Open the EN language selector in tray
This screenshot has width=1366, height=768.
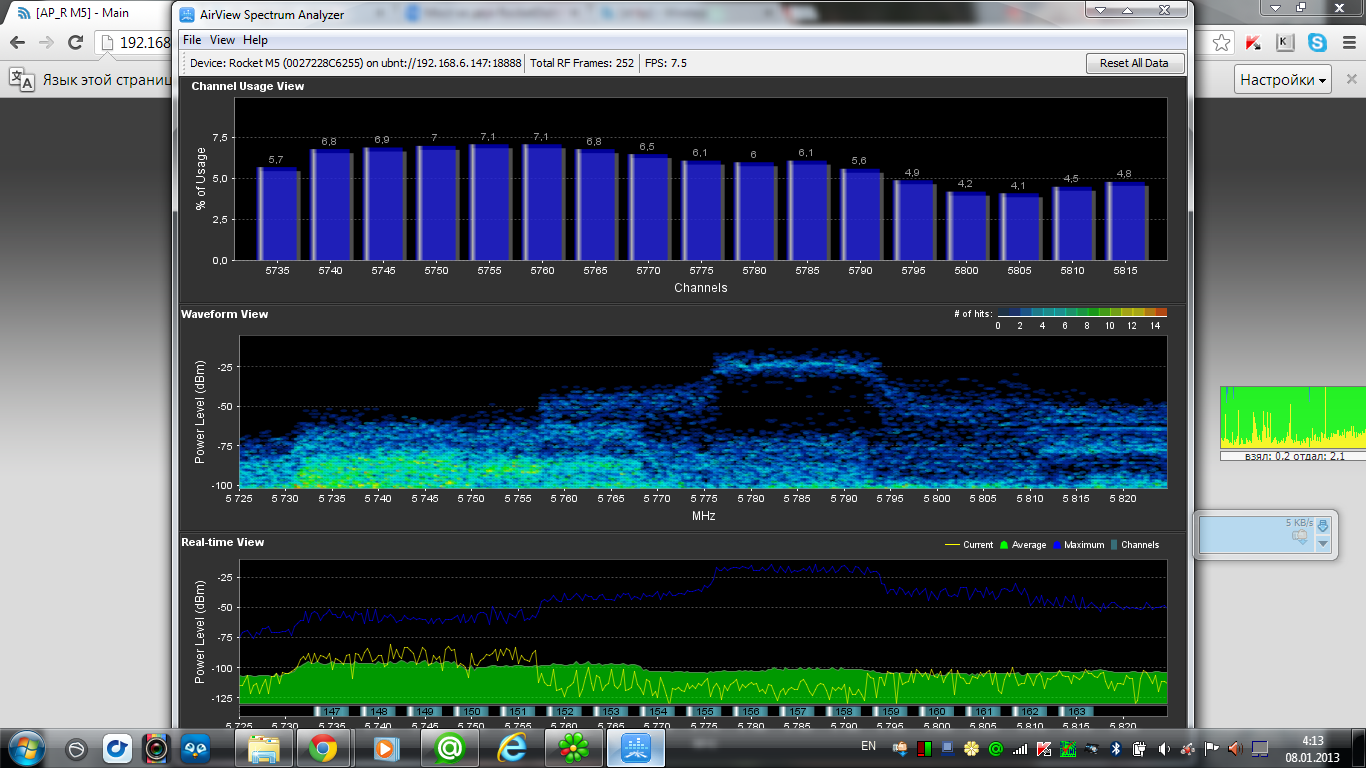[868, 746]
